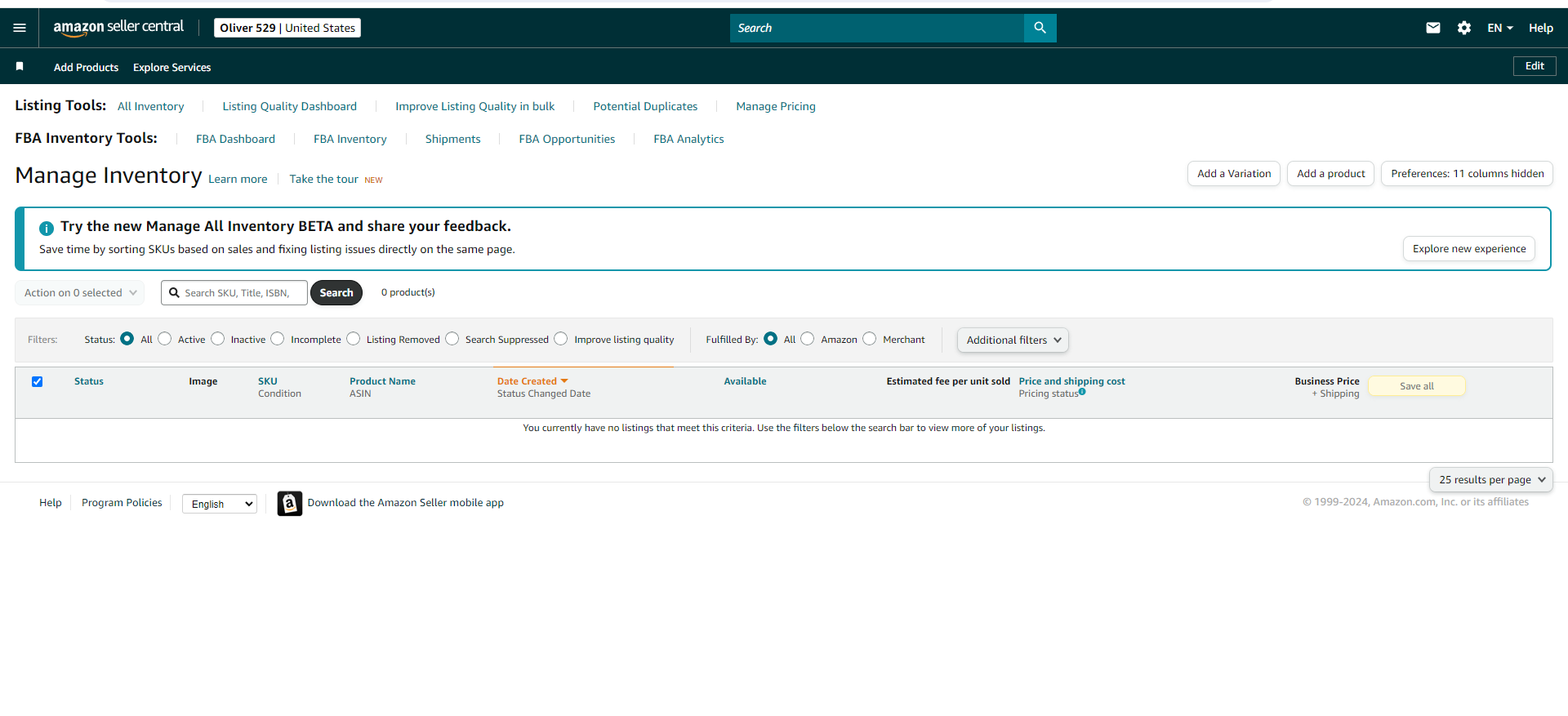Select Fulfilled By Amazon radio button
Image resolution: width=1568 pixels, height=716 pixels.
coord(808,338)
